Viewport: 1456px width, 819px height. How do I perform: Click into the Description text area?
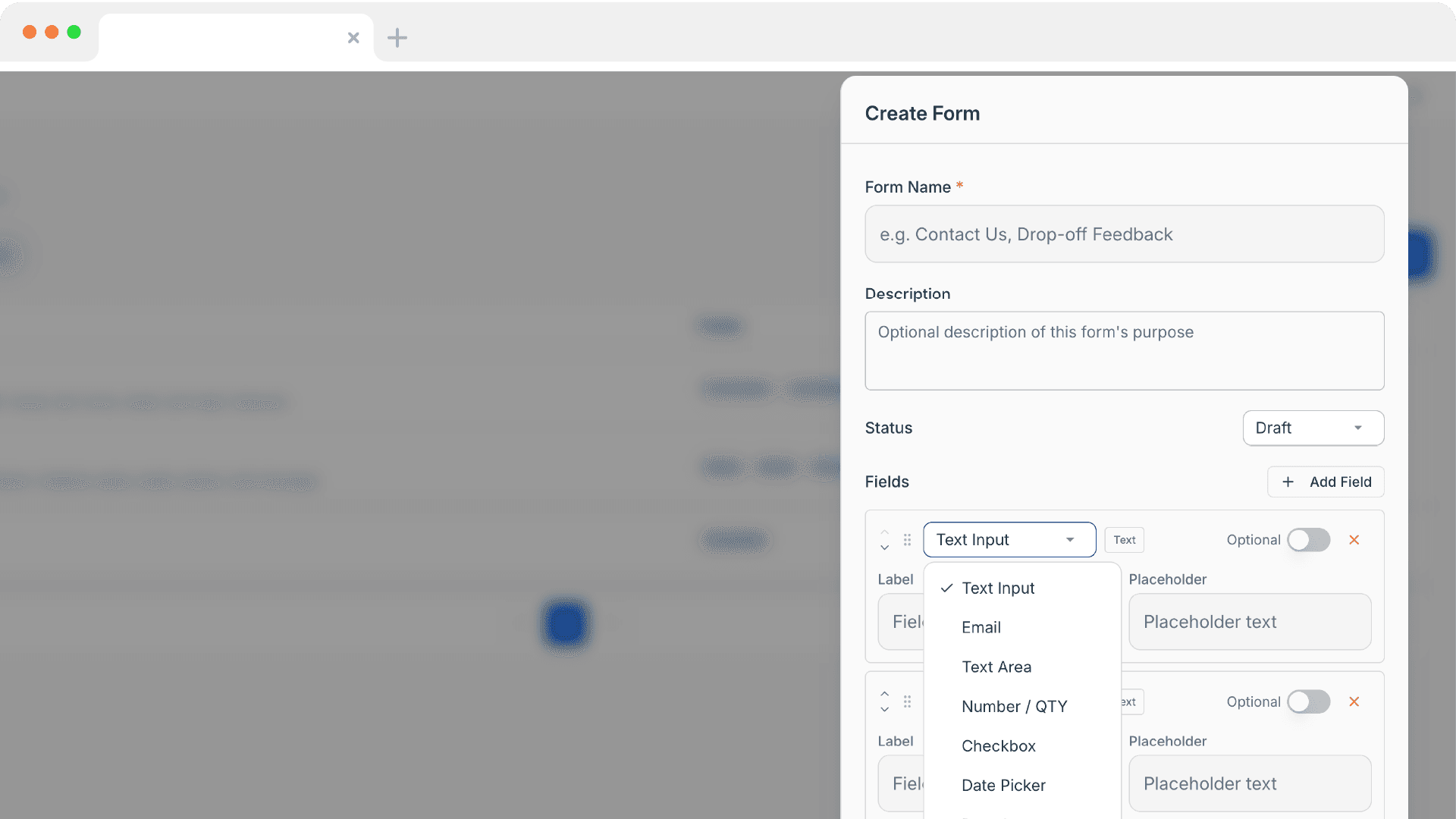coord(1124,351)
